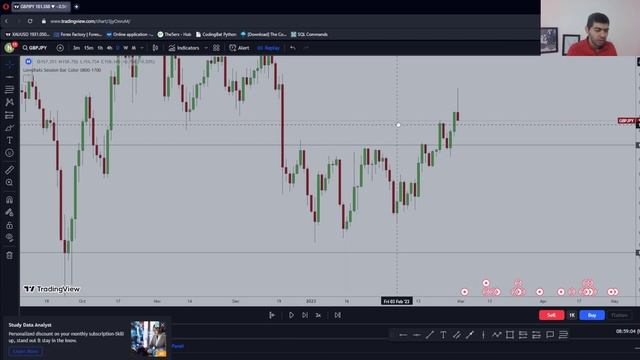
Task: Select rectangle tool in floating toolbar
Action: click(x=510, y=335)
